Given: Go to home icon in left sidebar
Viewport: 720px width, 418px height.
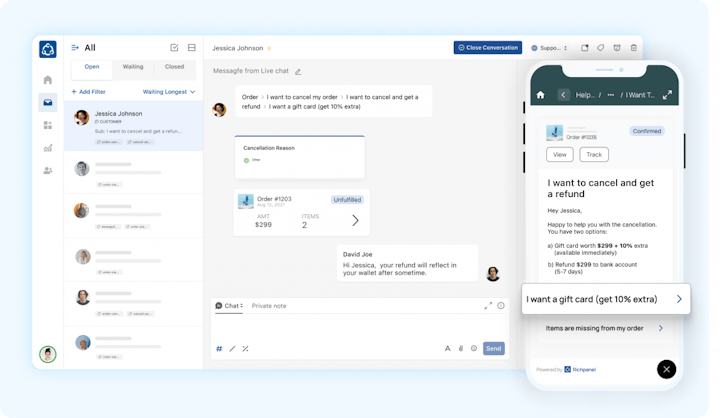Looking at the screenshot, I should (47, 79).
